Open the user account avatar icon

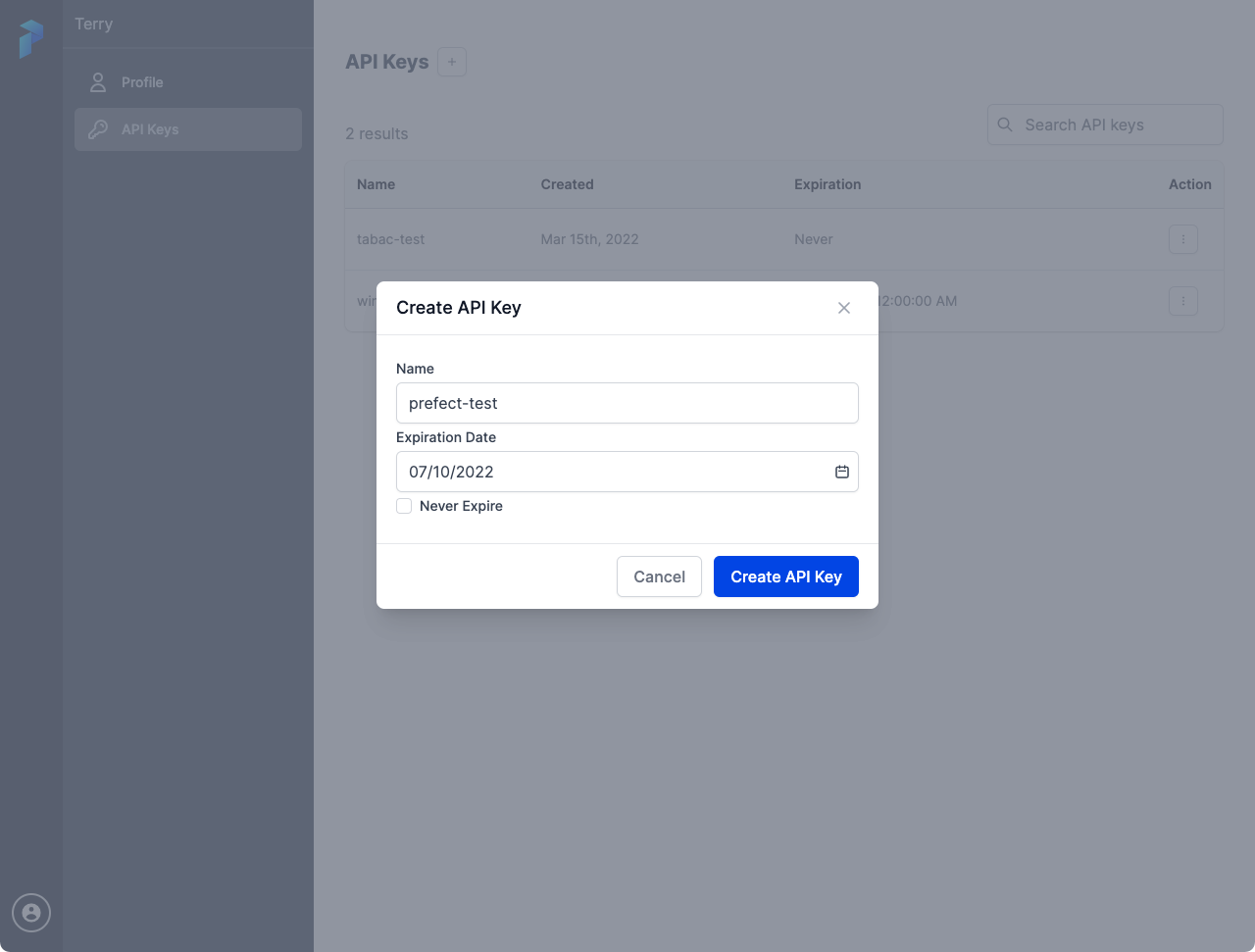pyautogui.click(x=31, y=913)
